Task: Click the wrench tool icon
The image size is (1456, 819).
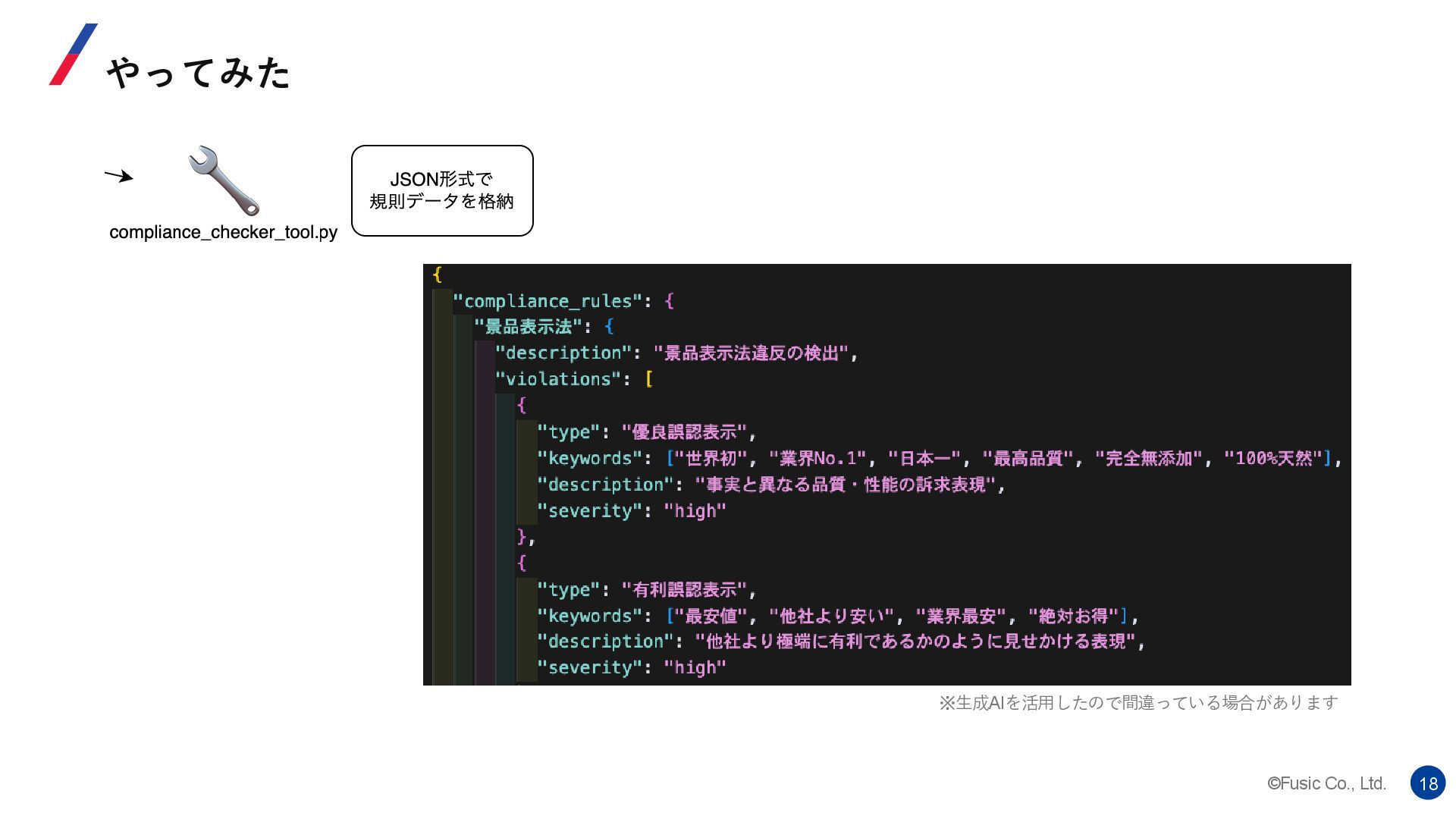Action: pyautogui.click(x=224, y=180)
